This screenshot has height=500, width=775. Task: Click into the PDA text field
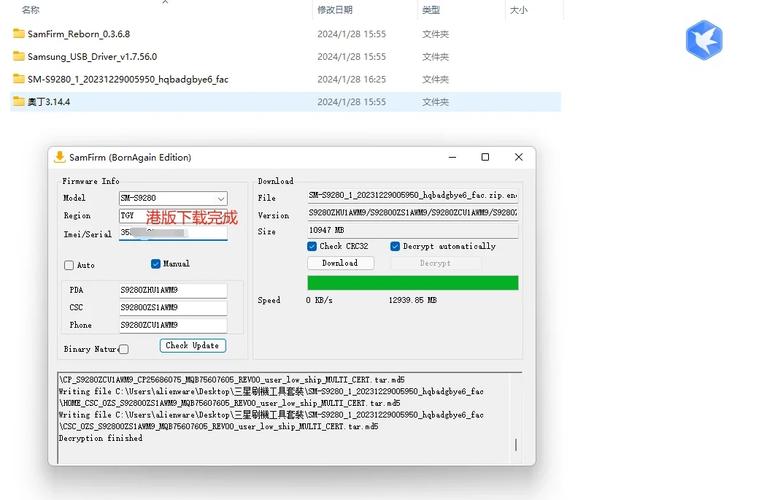(x=172, y=290)
